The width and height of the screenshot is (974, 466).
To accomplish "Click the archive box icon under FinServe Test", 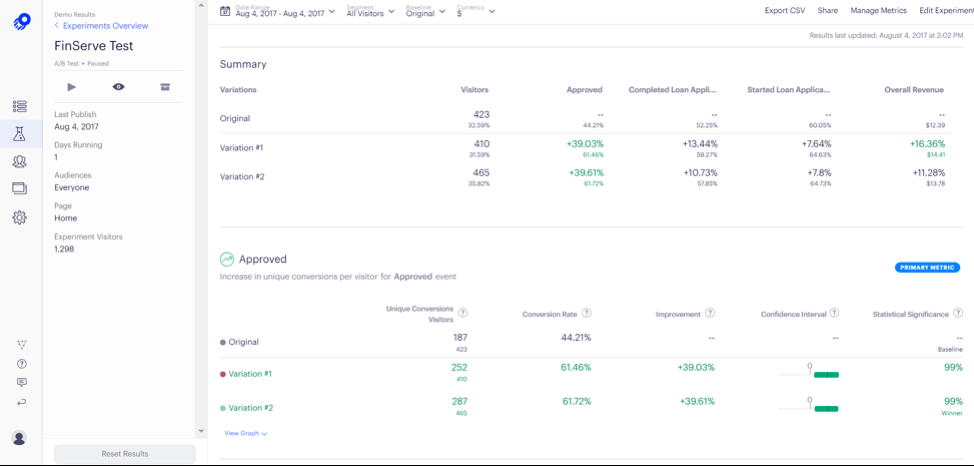I will 165,87.
